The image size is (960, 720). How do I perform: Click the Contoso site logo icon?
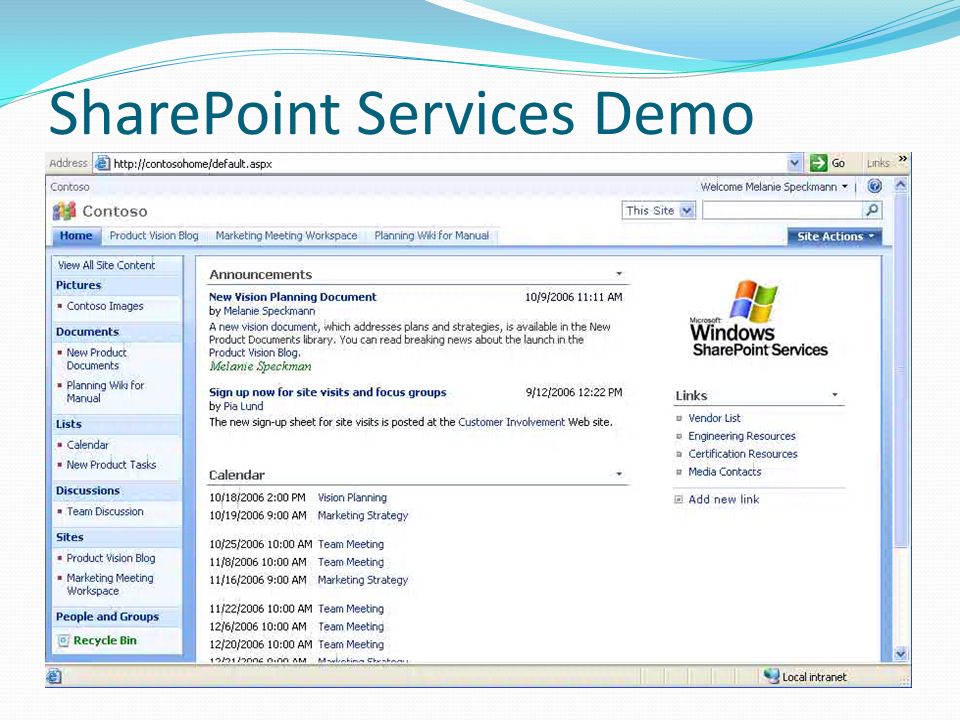pyautogui.click(x=64, y=211)
